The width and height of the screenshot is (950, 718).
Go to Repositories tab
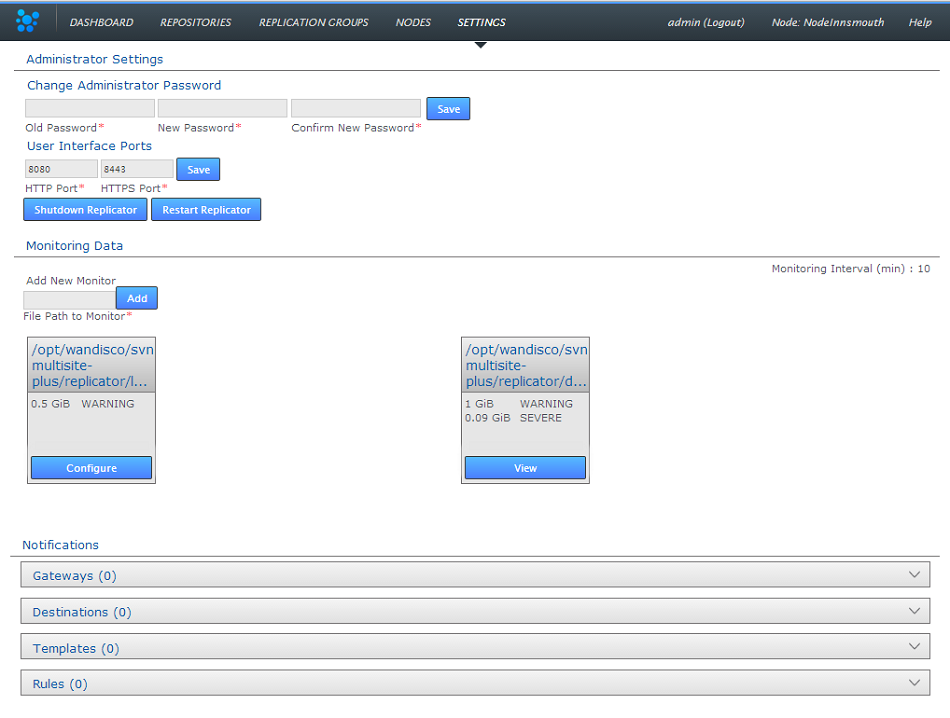195,22
